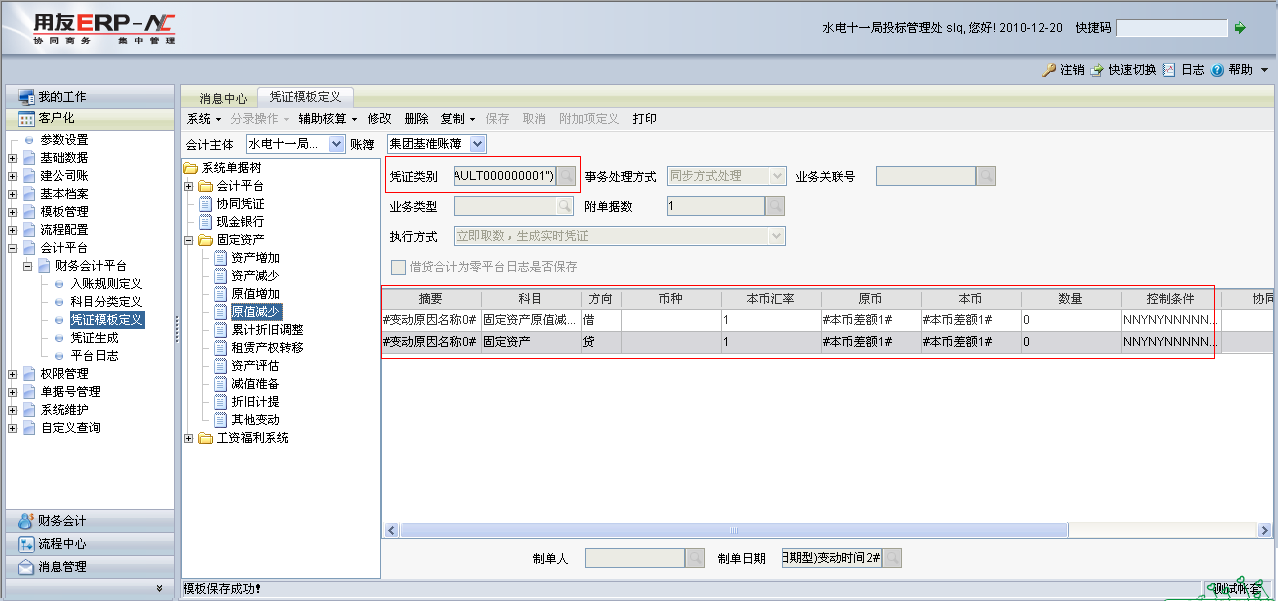This screenshot has width=1278, height=601.
Task: Open the 账簿 dropdown list
Action: point(477,144)
